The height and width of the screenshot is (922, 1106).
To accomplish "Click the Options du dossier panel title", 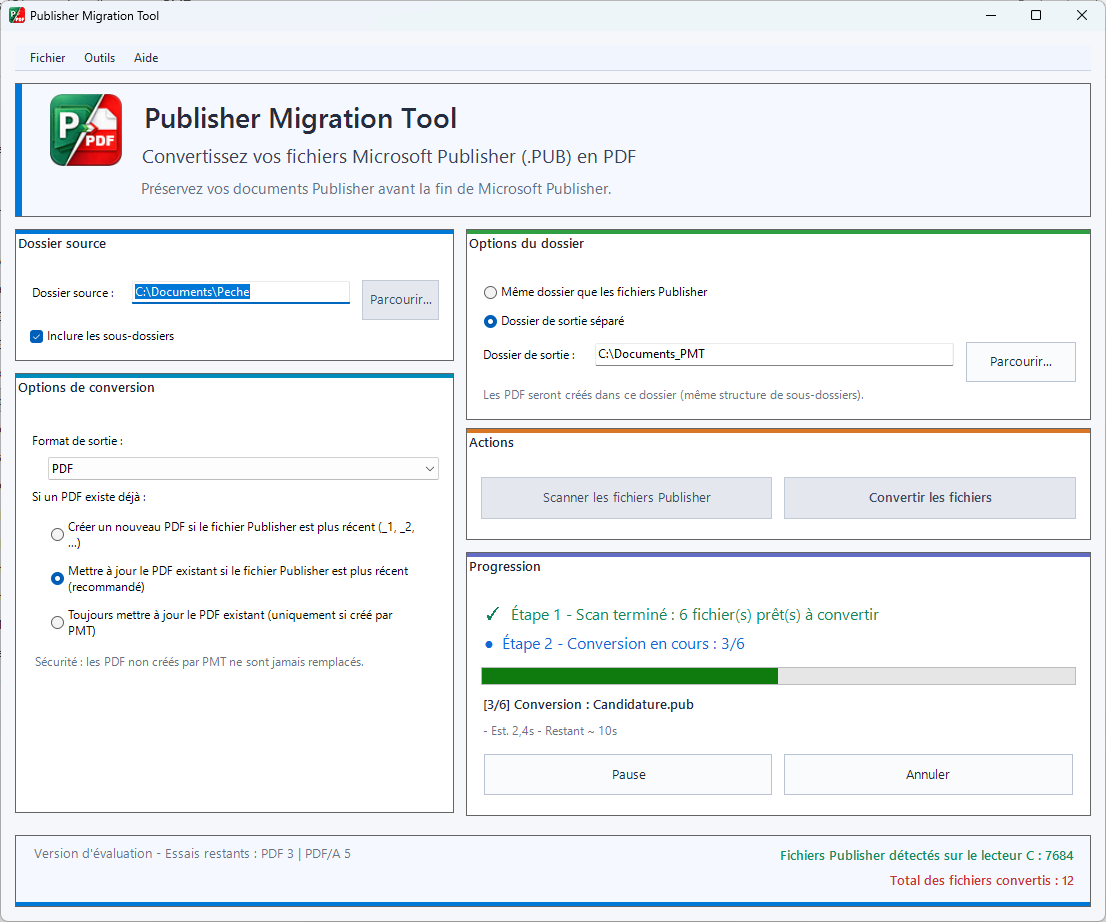I will point(526,243).
